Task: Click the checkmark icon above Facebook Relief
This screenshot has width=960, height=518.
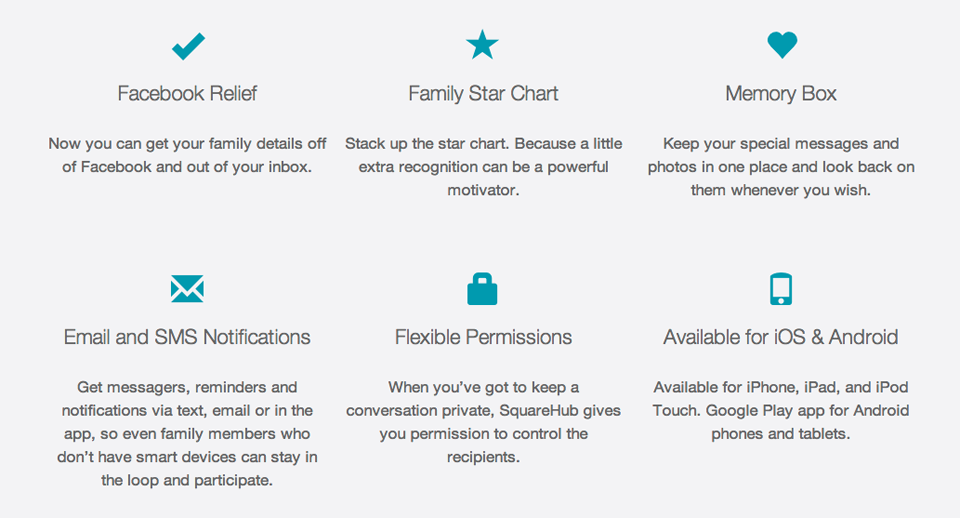Action: [x=187, y=45]
